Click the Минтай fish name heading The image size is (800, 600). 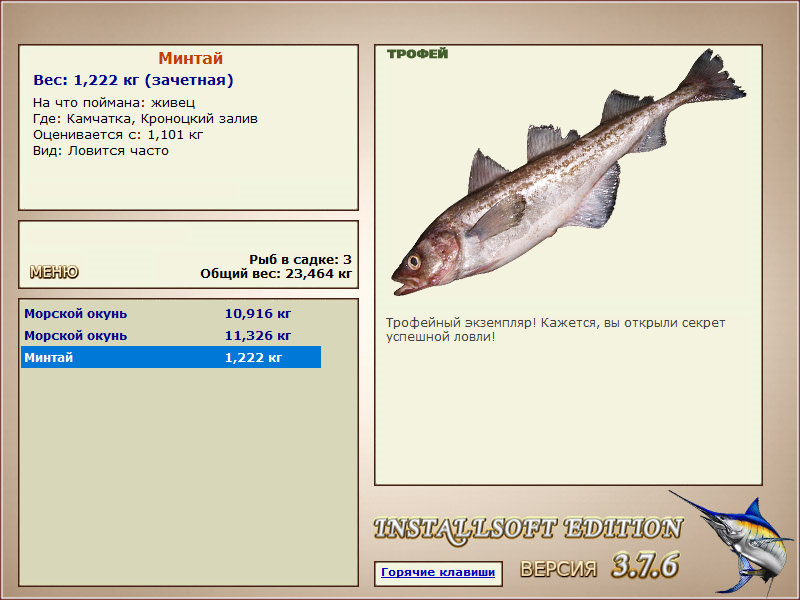click(190, 58)
